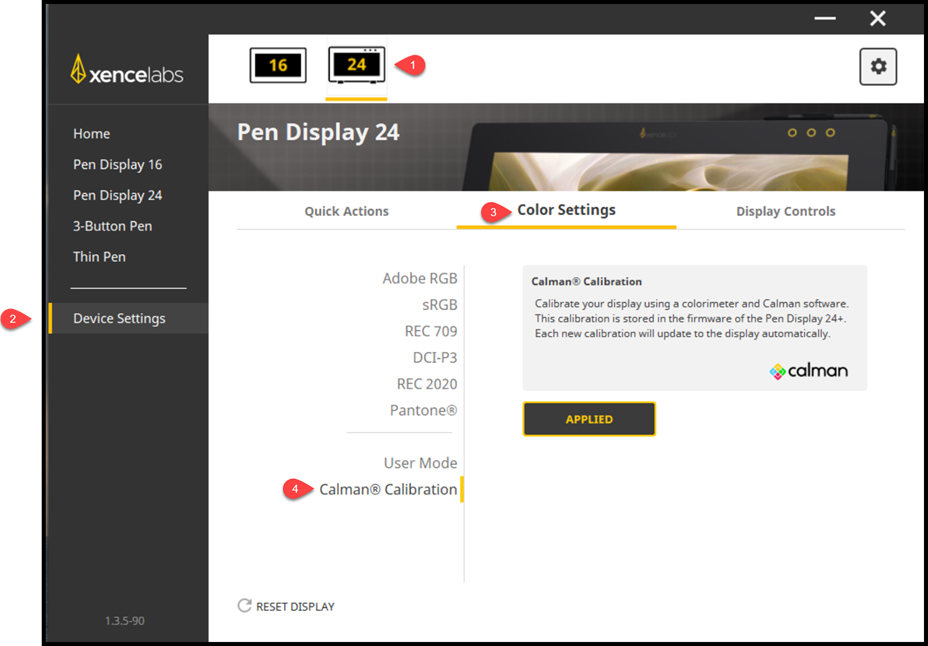Switch to the Quick Actions tab
The width and height of the screenshot is (928, 646).
click(347, 211)
